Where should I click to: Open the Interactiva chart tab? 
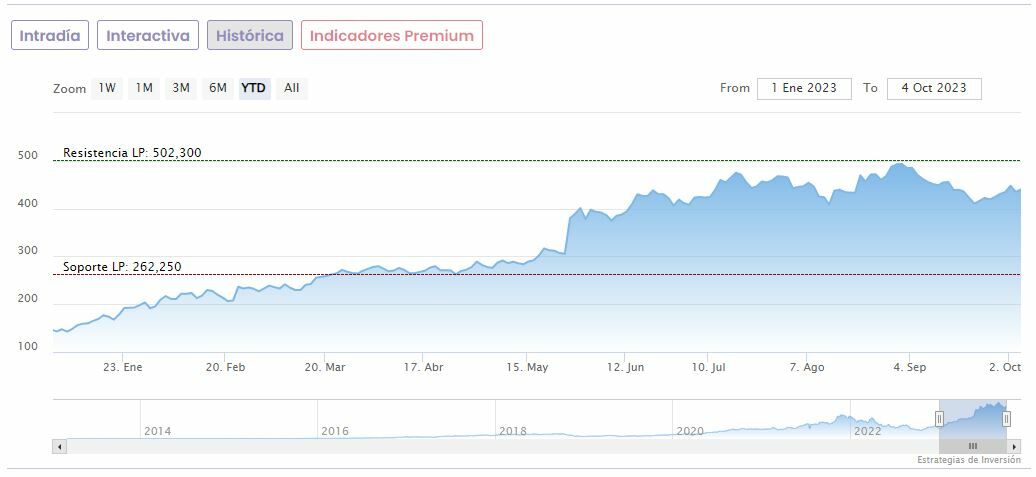(148, 36)
